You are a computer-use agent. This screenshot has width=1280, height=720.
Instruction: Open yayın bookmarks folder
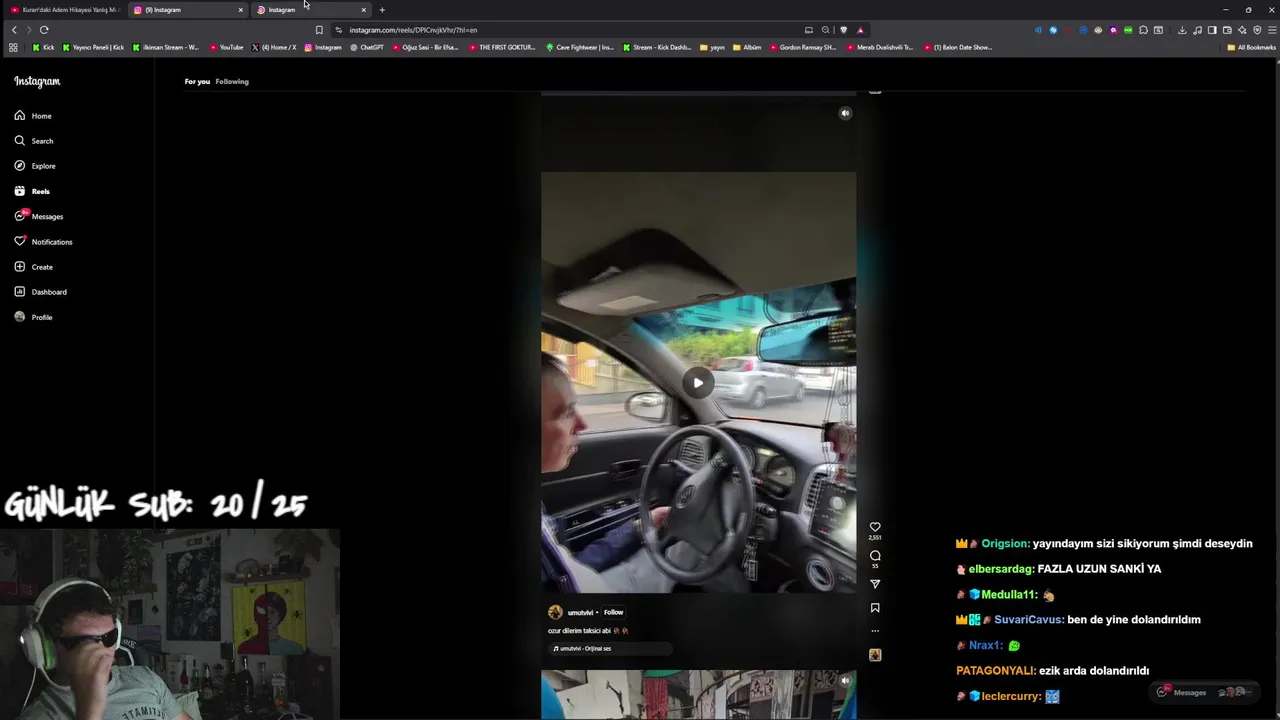(712, 47)
